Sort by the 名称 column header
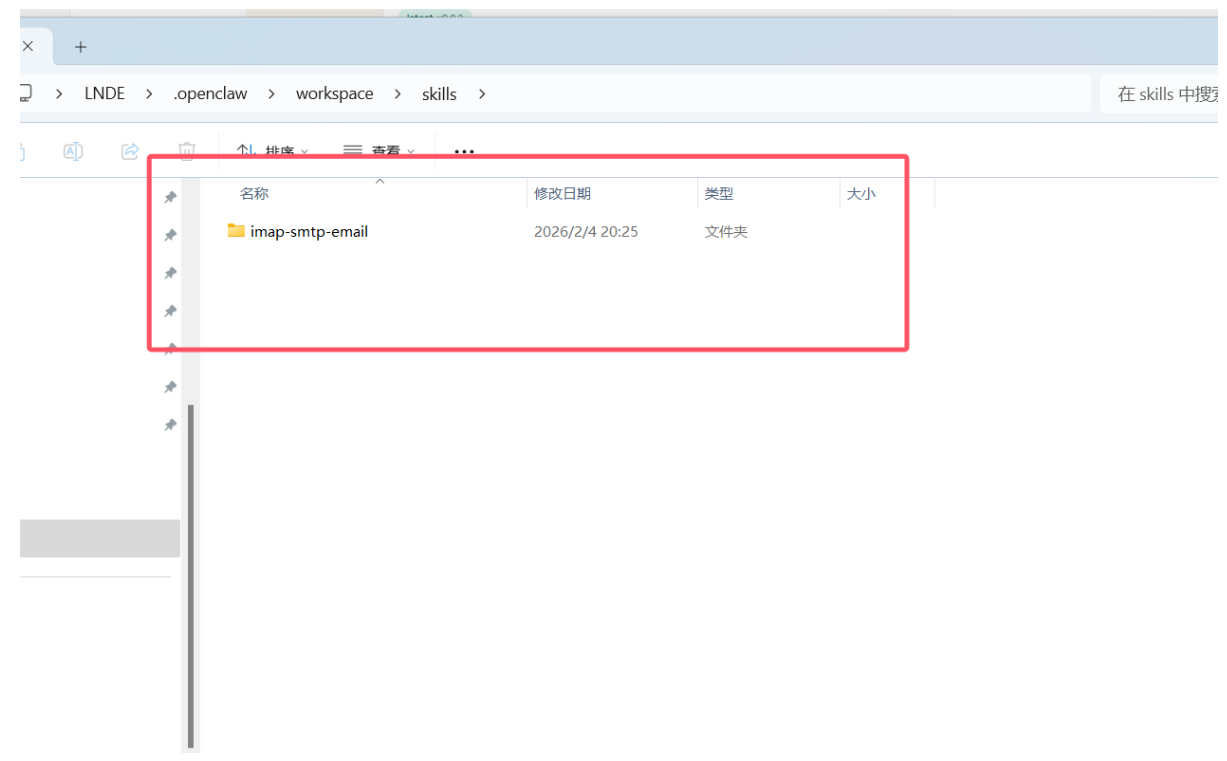This screenshot has height=761, width=1227. click(x=254, y=194)
